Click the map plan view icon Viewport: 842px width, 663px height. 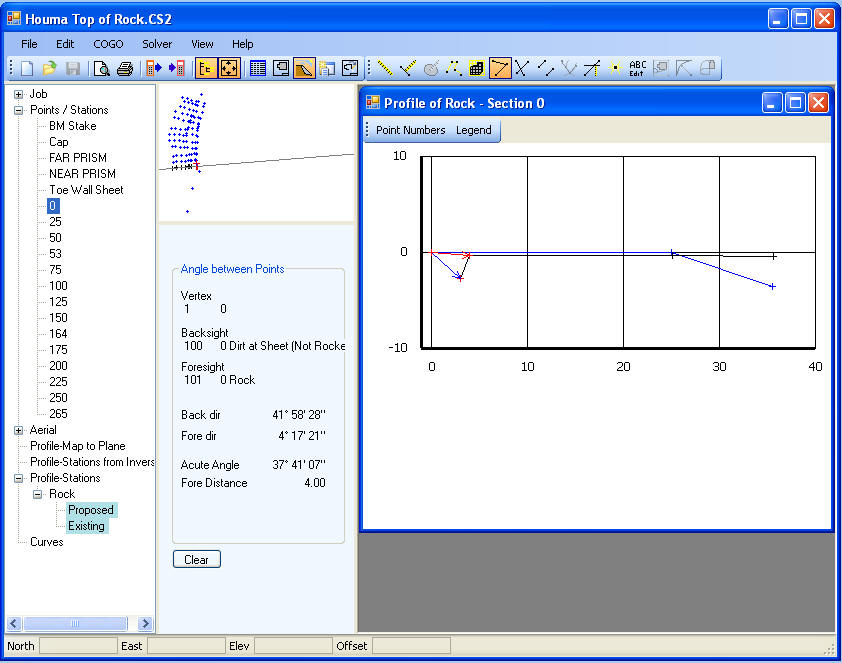281,68
